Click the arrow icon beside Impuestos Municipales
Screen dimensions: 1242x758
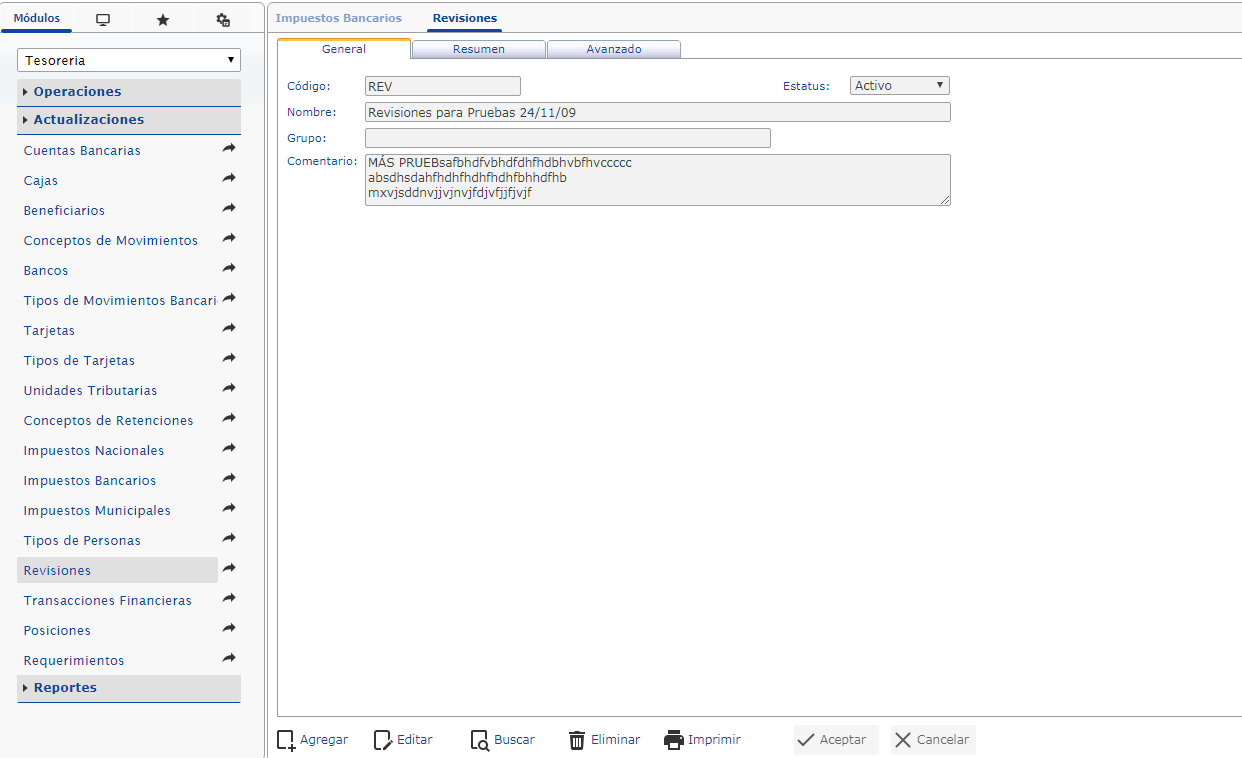click(x=229, y=509)
